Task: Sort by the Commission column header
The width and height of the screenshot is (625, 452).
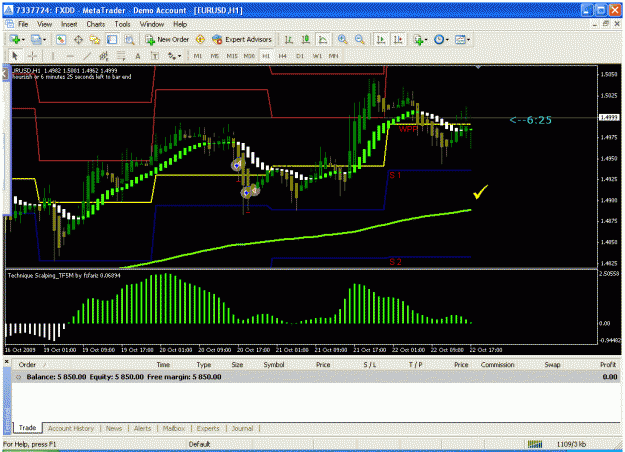Action: [x=497, y=364]
